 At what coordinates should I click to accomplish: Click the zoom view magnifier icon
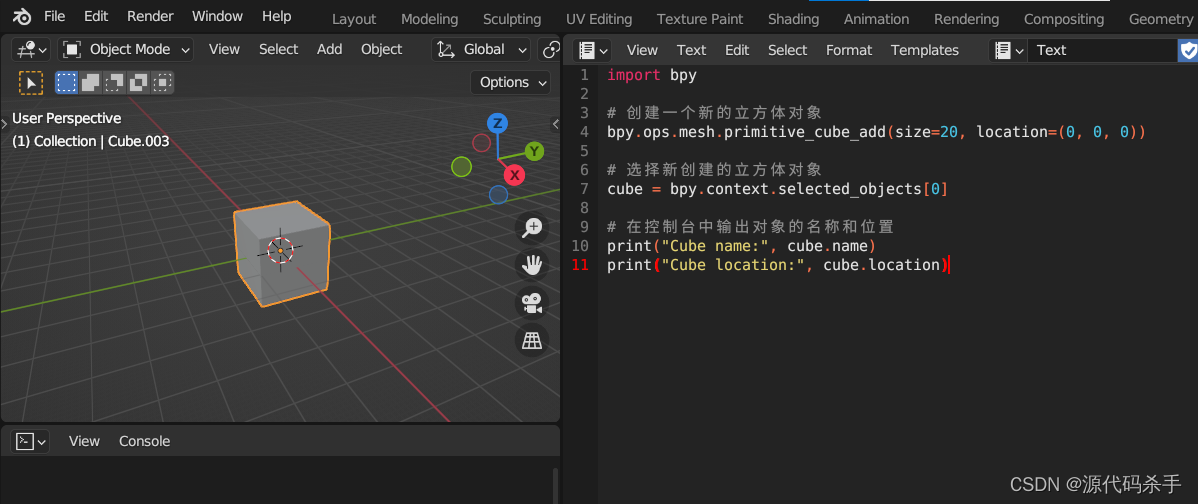click(531, 227)
